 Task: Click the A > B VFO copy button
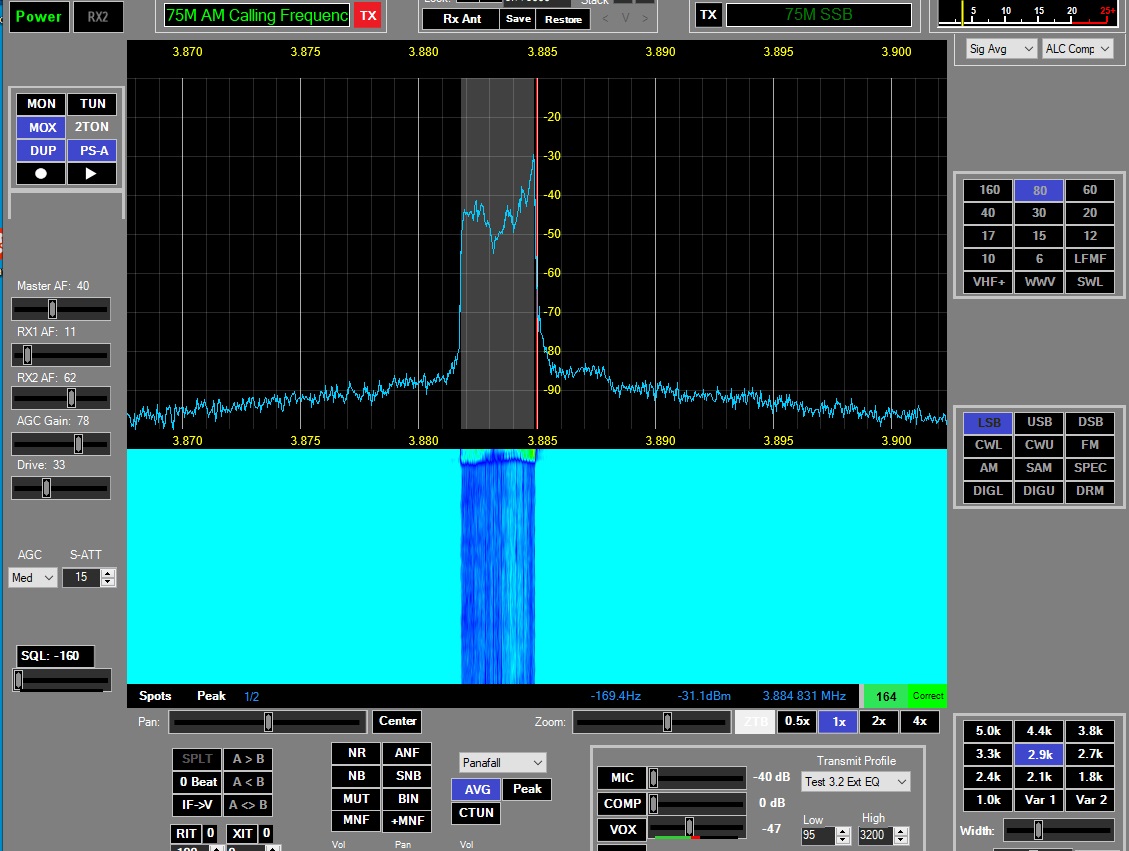248,759
